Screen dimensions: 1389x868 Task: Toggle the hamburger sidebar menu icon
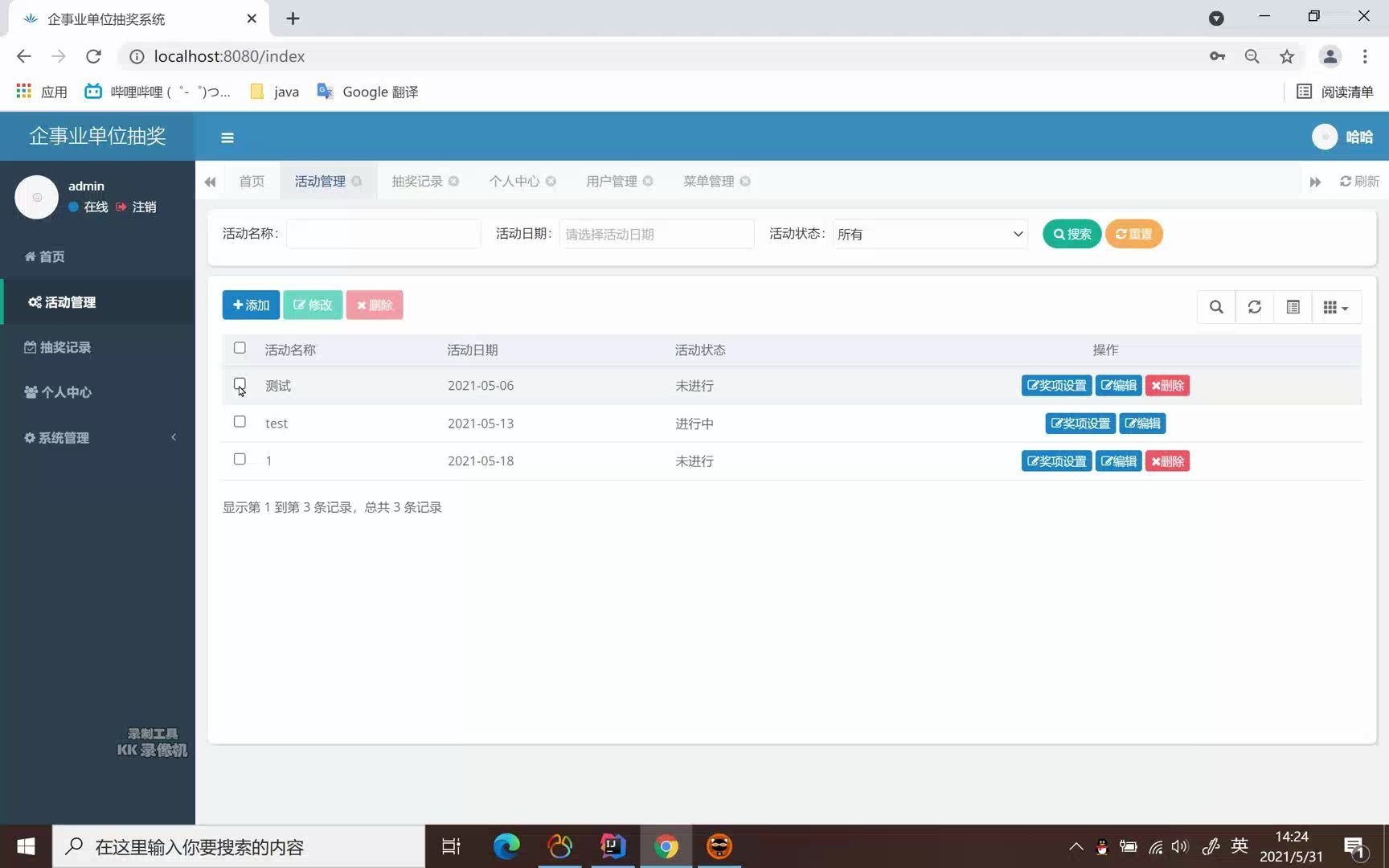pyautogui.click(x=227, y=137)
